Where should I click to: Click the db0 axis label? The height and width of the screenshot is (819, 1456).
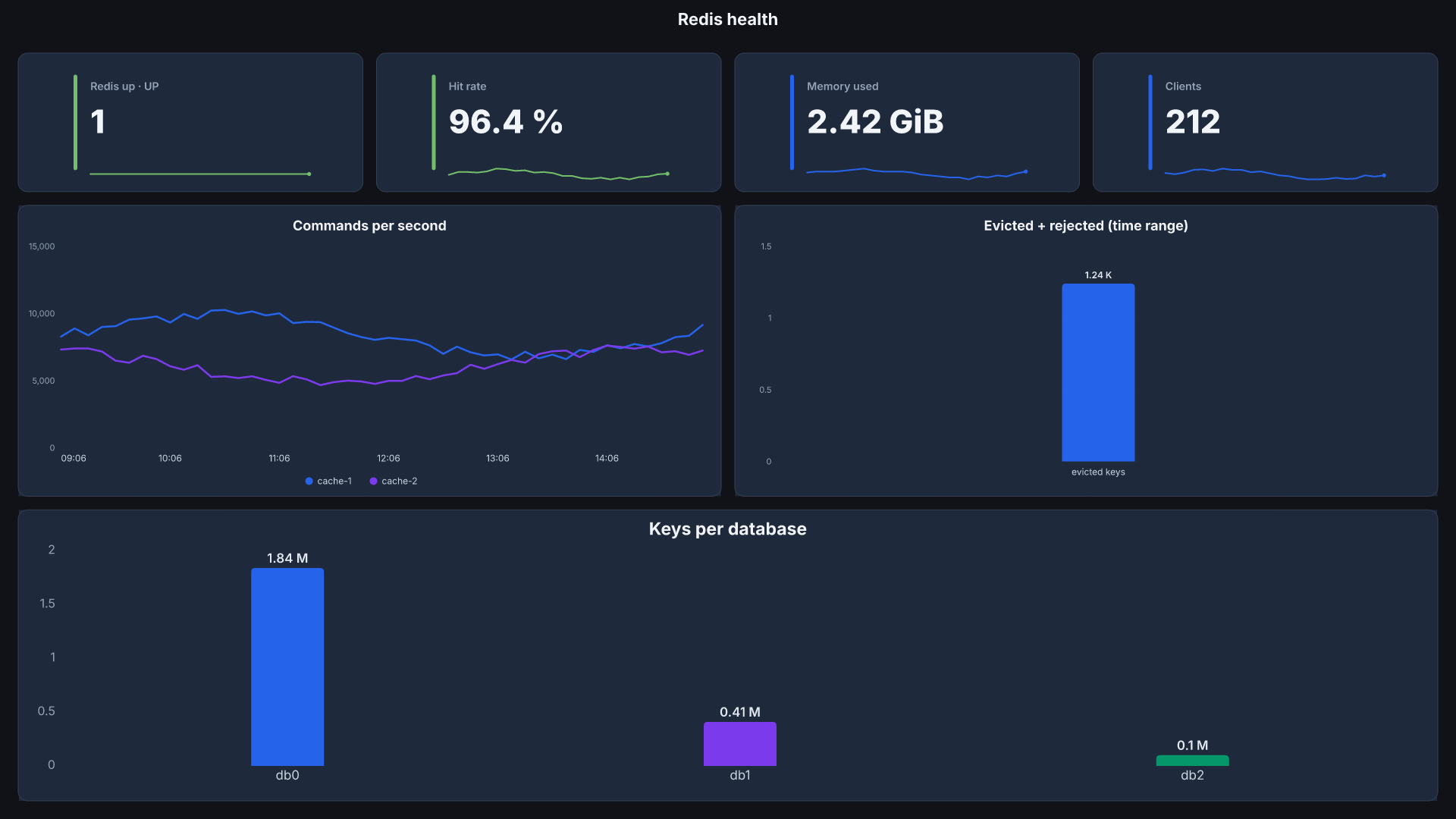coord(287,776)
